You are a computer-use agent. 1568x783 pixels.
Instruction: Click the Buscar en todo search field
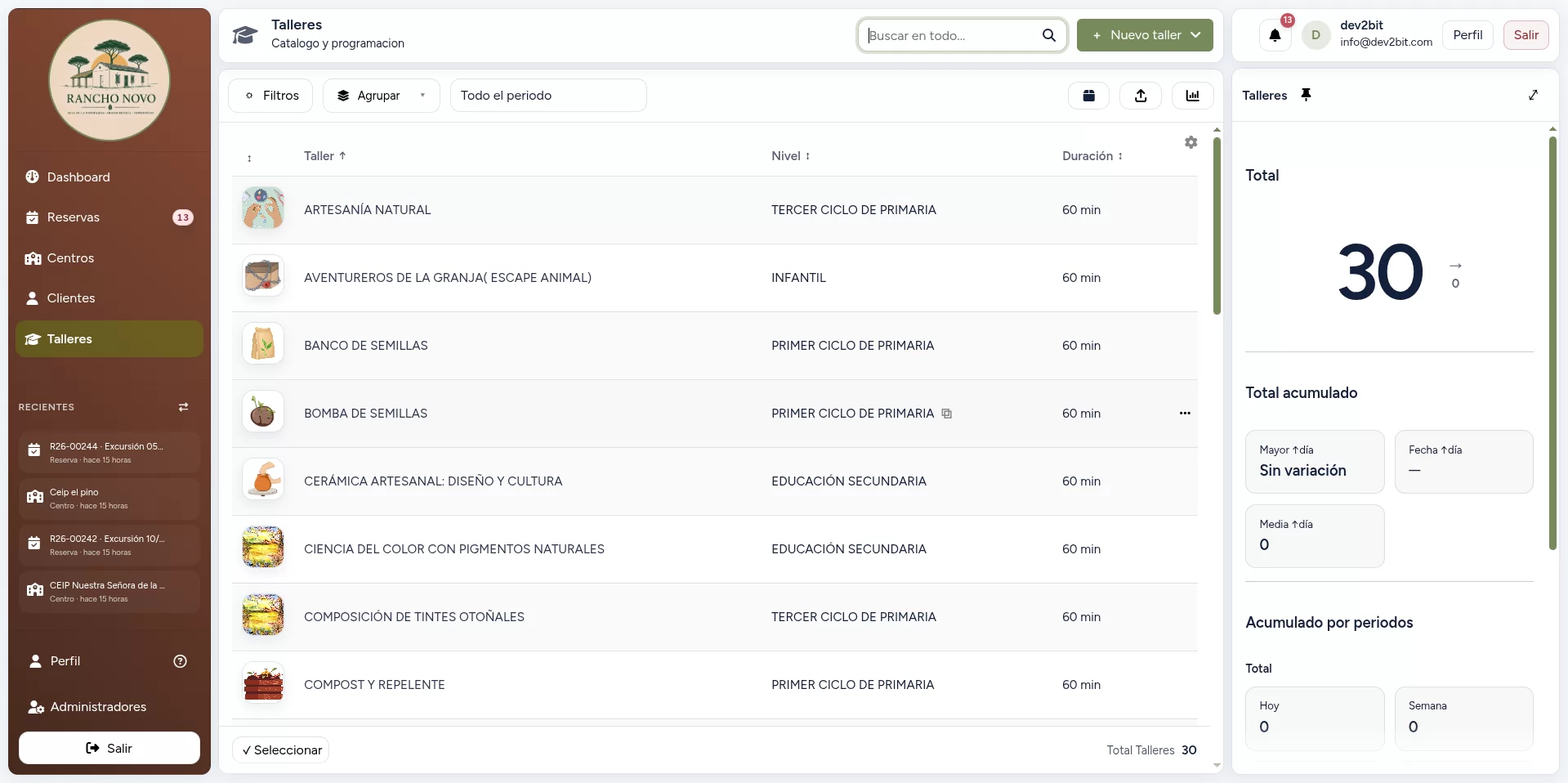pyautogui.click(x=962, y=35)
